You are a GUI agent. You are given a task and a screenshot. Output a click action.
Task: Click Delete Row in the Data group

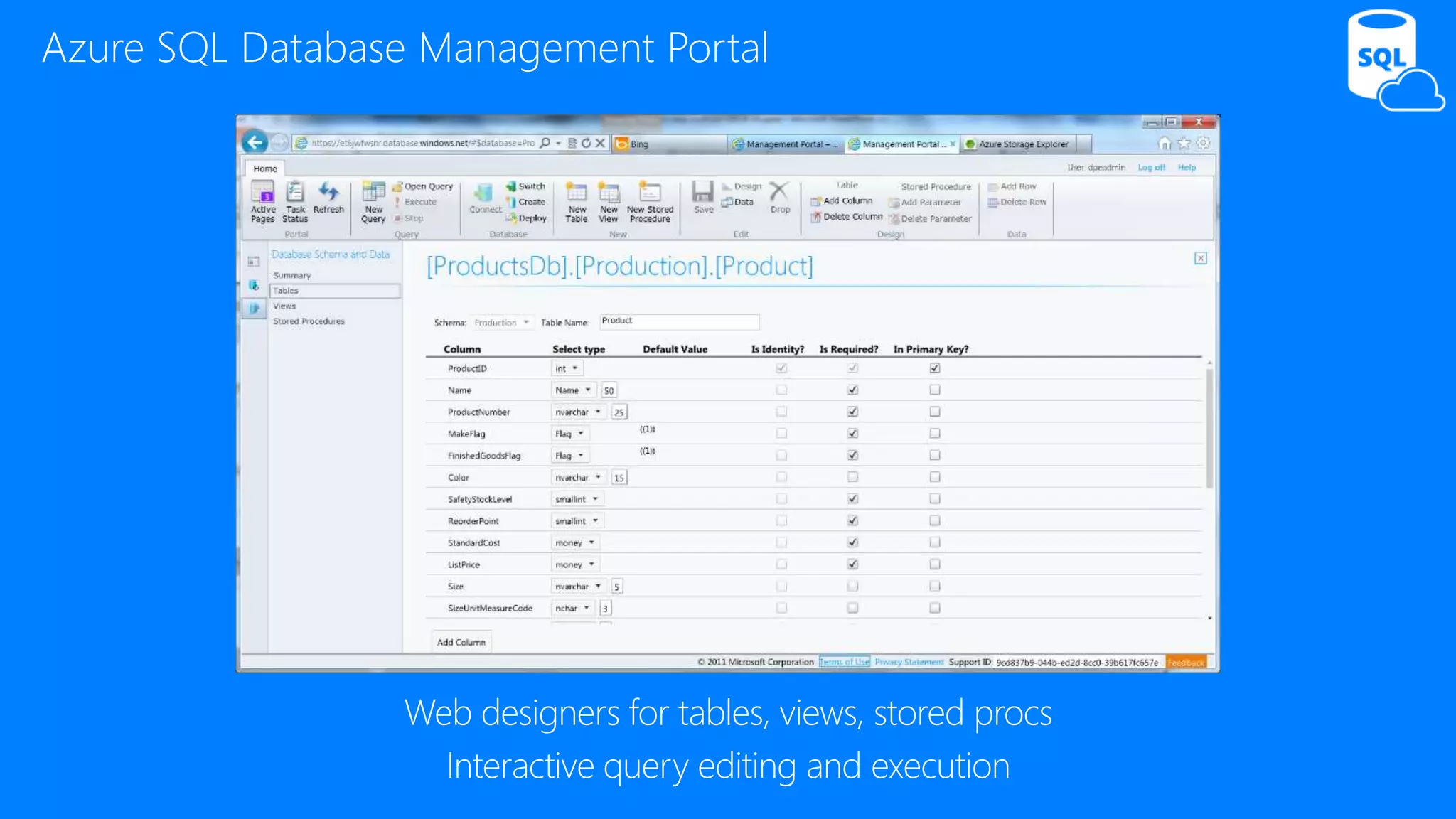click(1017, 202)
